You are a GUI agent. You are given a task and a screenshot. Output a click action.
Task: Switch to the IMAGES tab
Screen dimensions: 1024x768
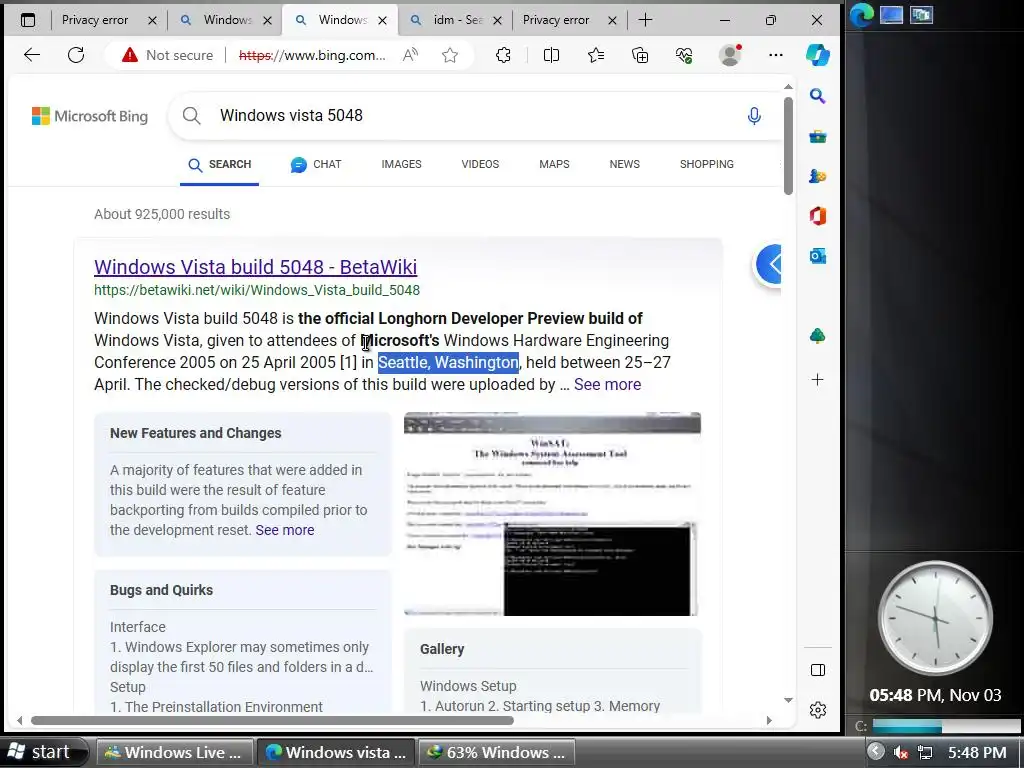tap(402, 165)
